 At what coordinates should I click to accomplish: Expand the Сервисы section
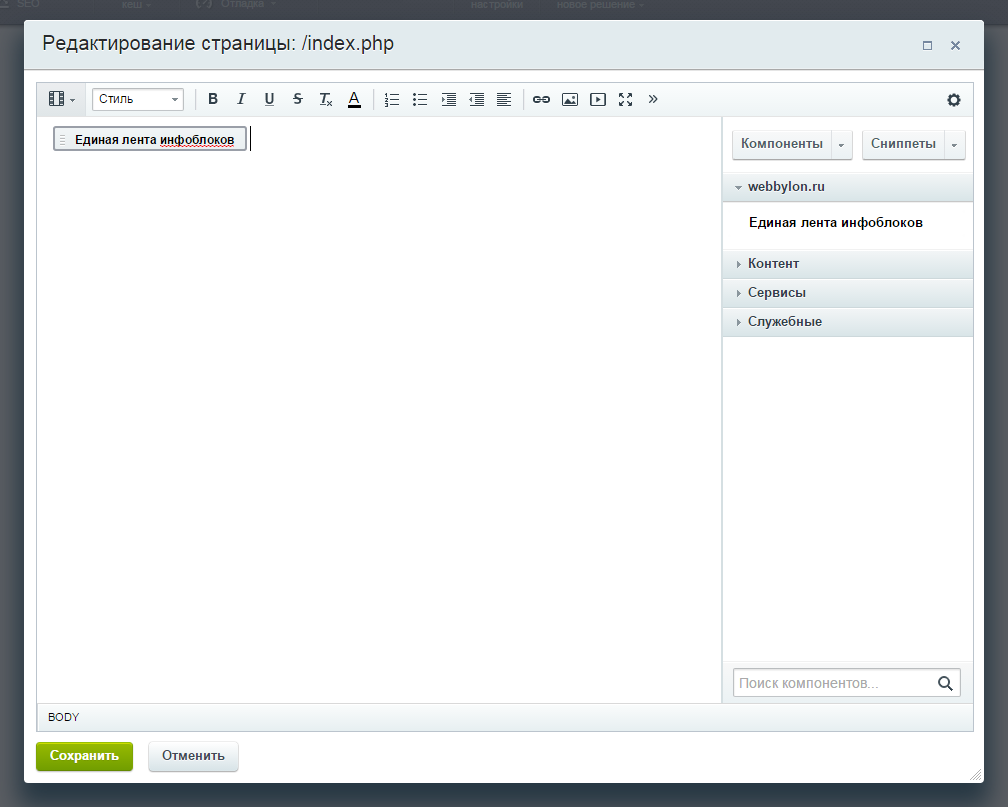[x=776, y=293]
